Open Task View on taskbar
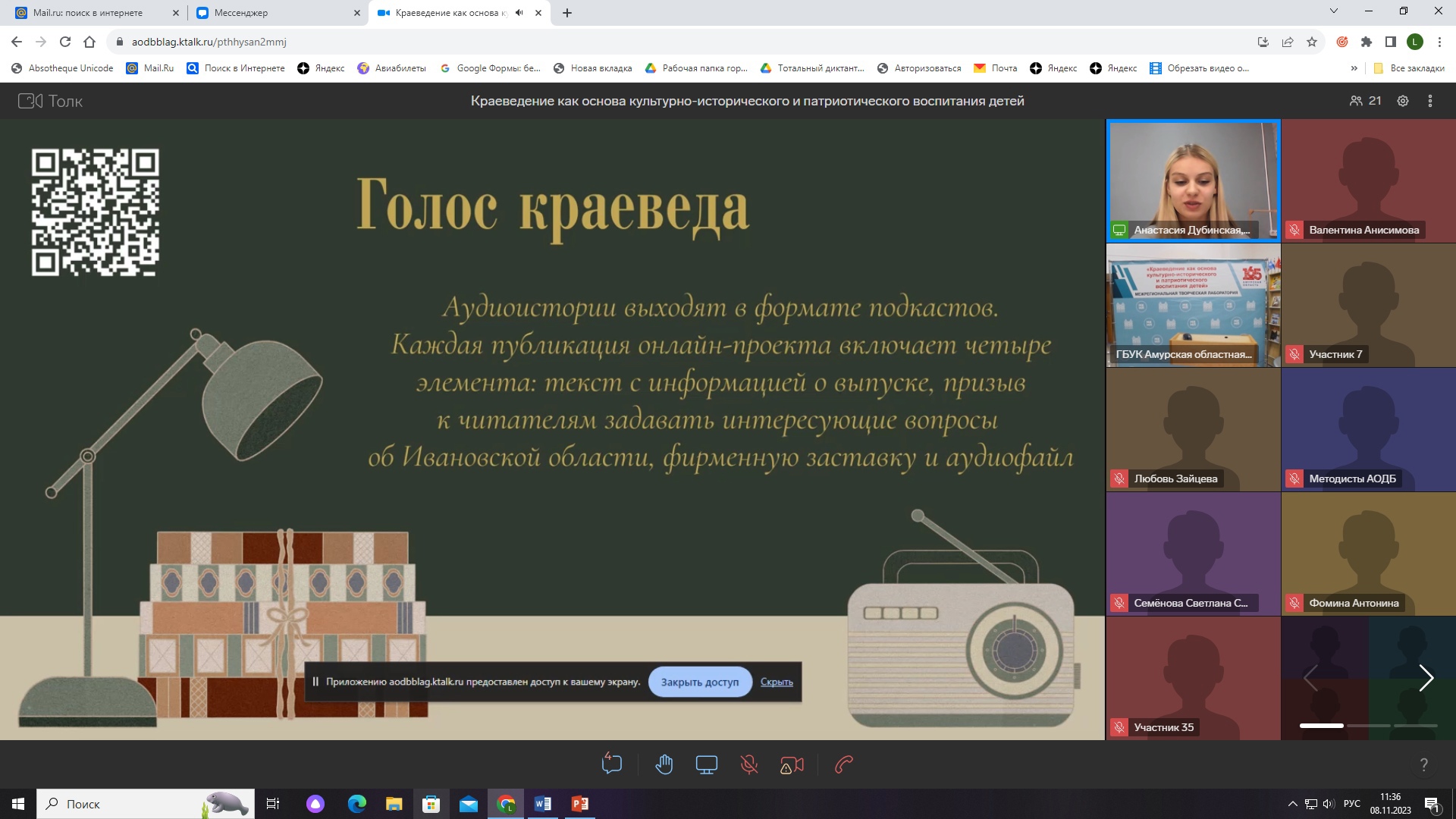Image resolution: width=1456 pixels, height=819 pixels. point(273,804)
